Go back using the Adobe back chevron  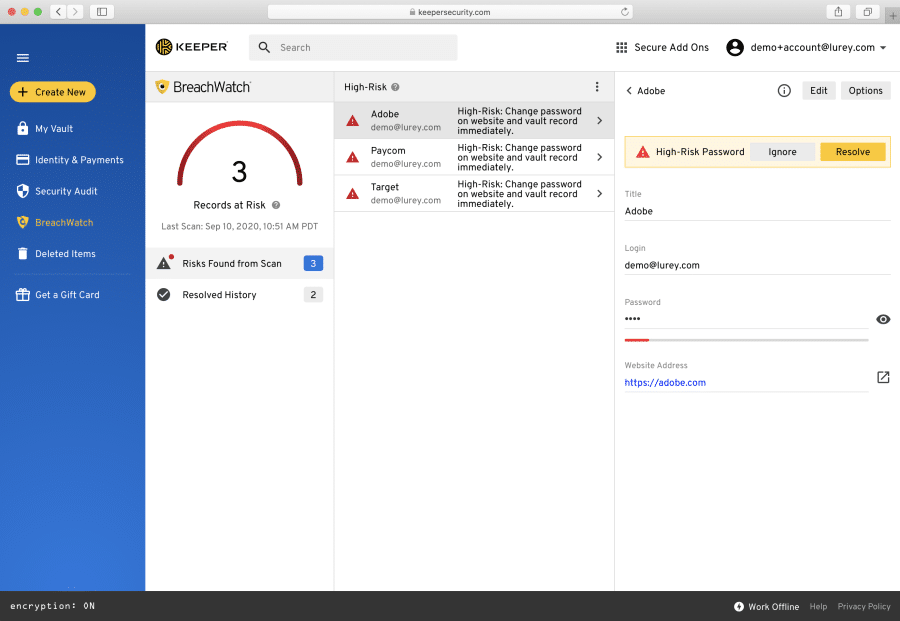click(629, 91)
